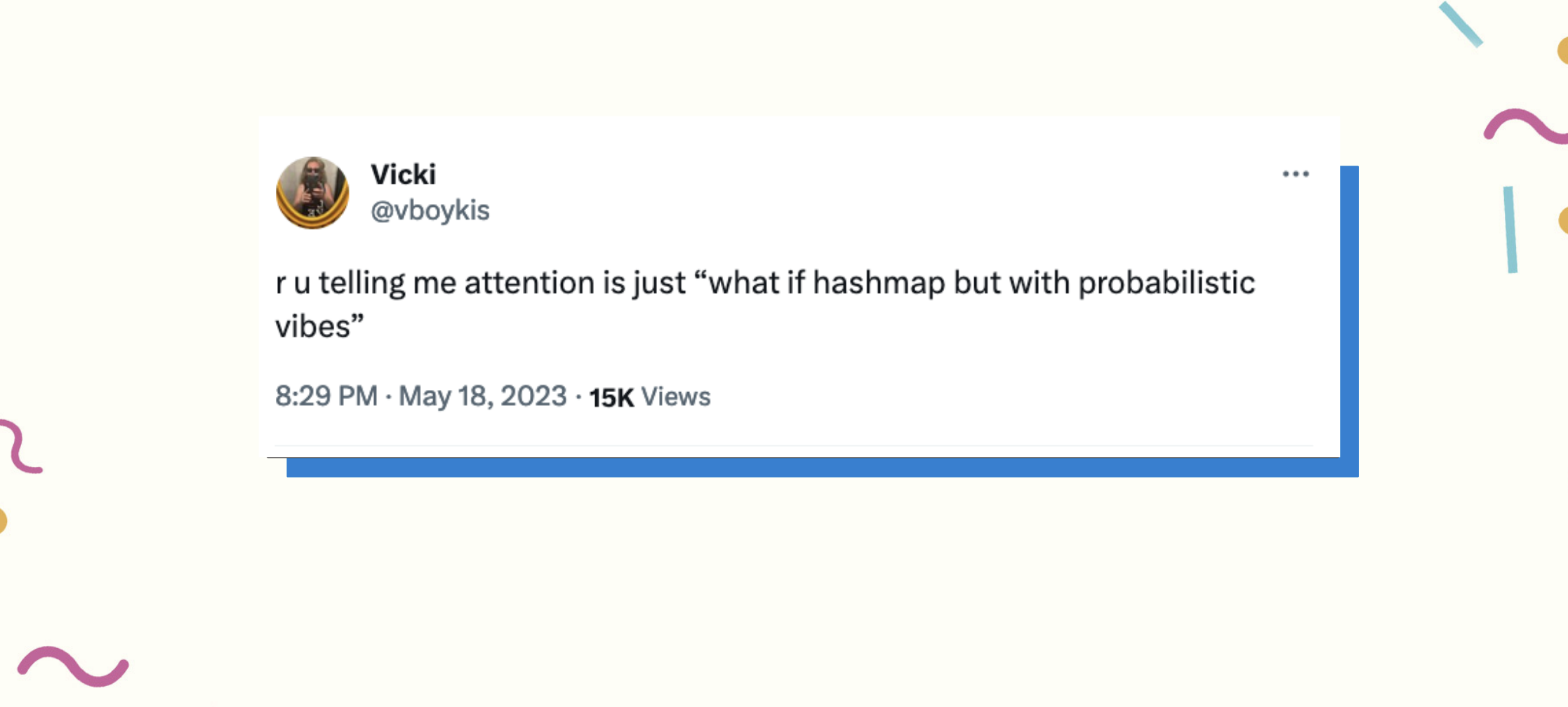Screen dimensions: 1568x707
Task: Click the 8:29 PM timestamp
Action: click(x=326, y=396)
